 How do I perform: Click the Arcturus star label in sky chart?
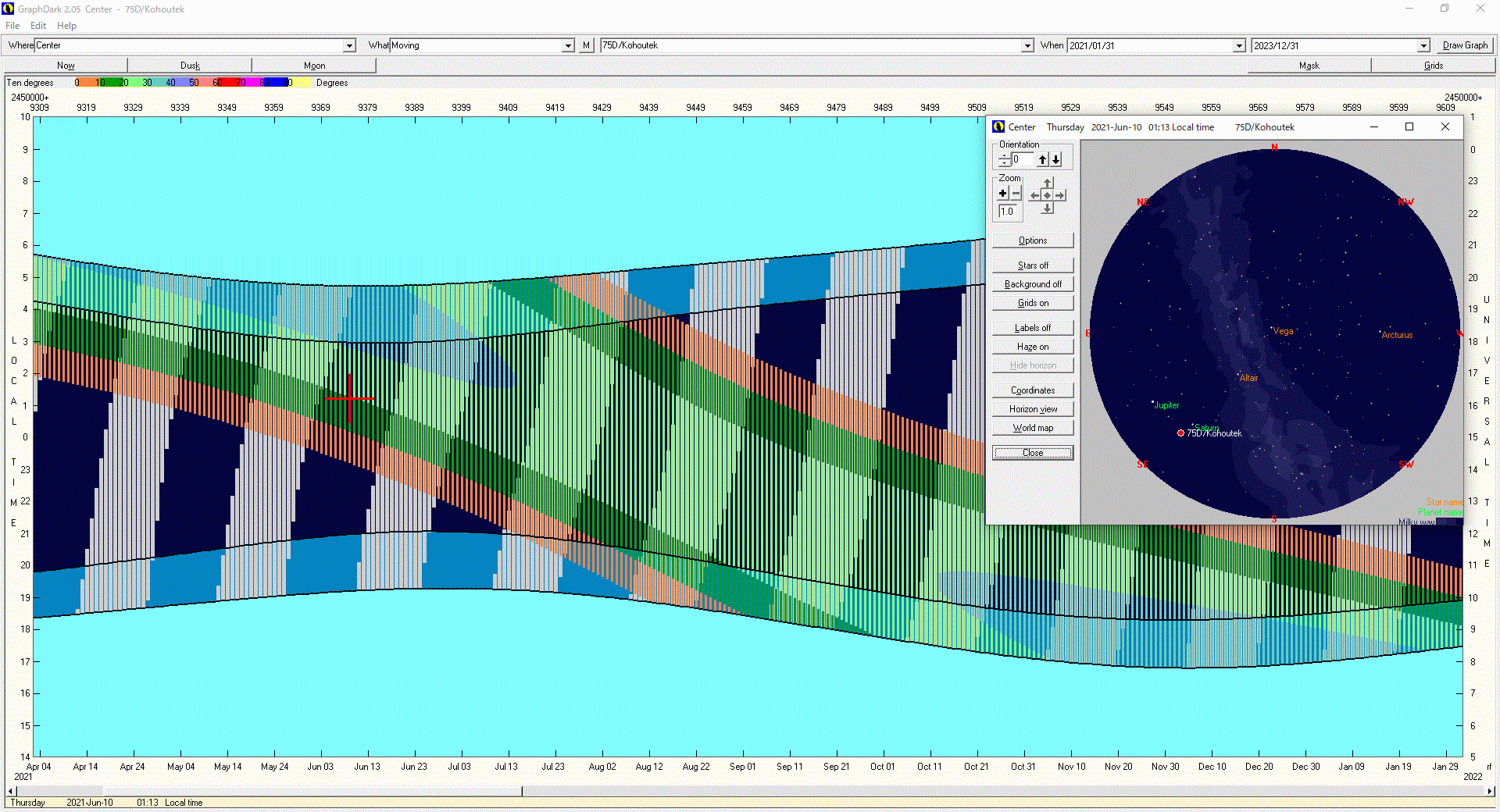click(x=1397, y=335)
